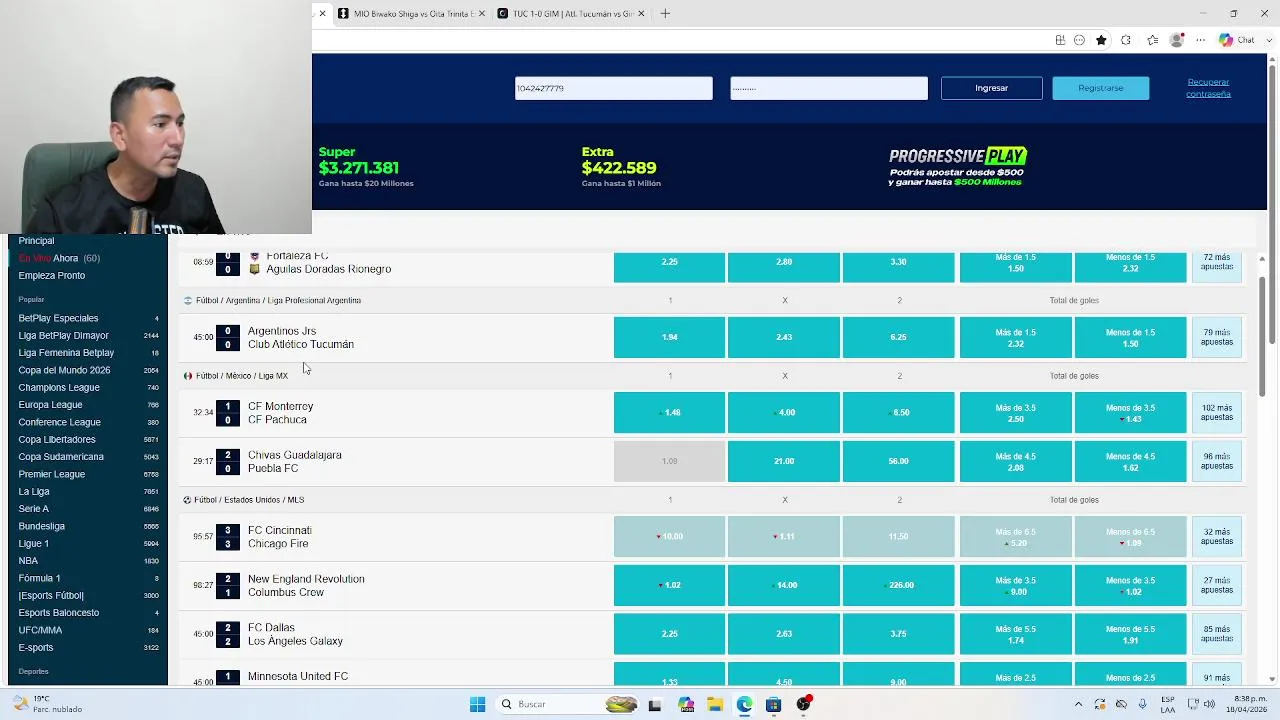The width and height of the screenshot is (1280, 720).
Task: Open the Extra $422.589 jackpot
Action: (x=621, y=167)
